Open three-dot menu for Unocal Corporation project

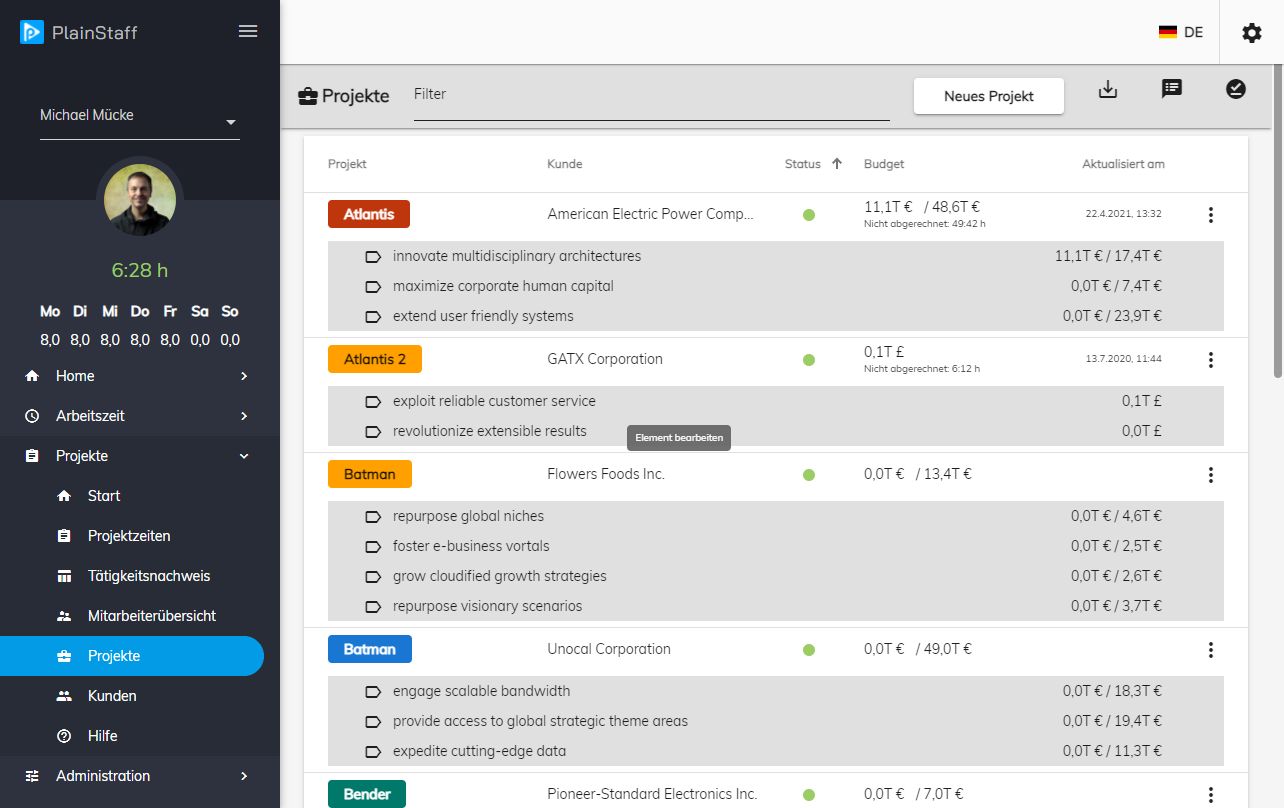(1210, 650)
